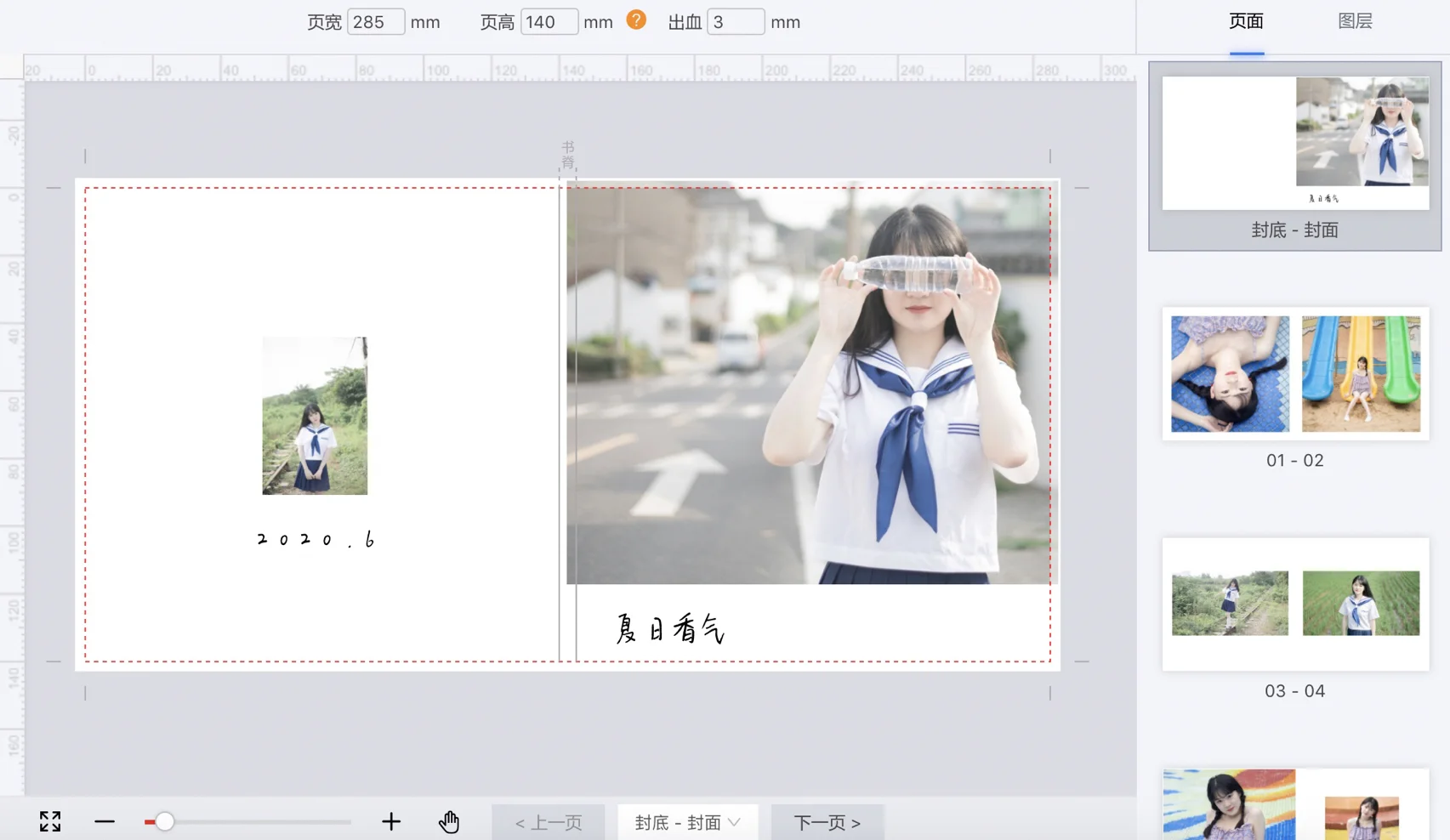Click the 上一页 previous page button
The image size is (1450, 840).
point(549,822)
